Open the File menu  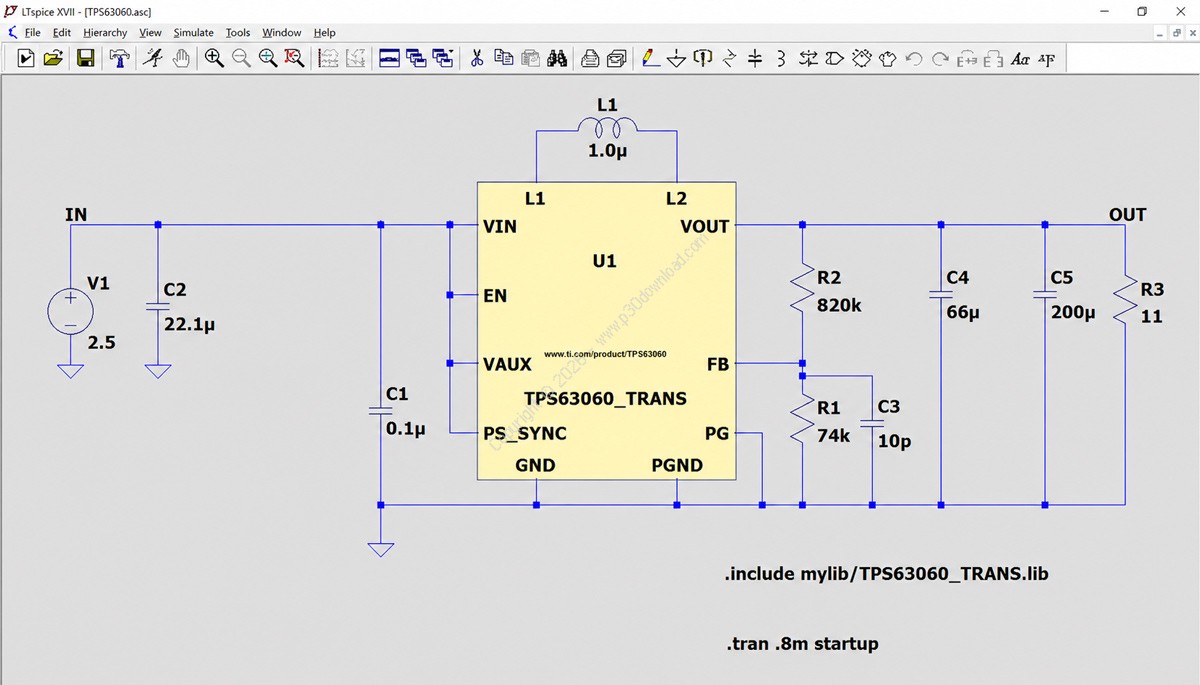(x=33, y=32)
